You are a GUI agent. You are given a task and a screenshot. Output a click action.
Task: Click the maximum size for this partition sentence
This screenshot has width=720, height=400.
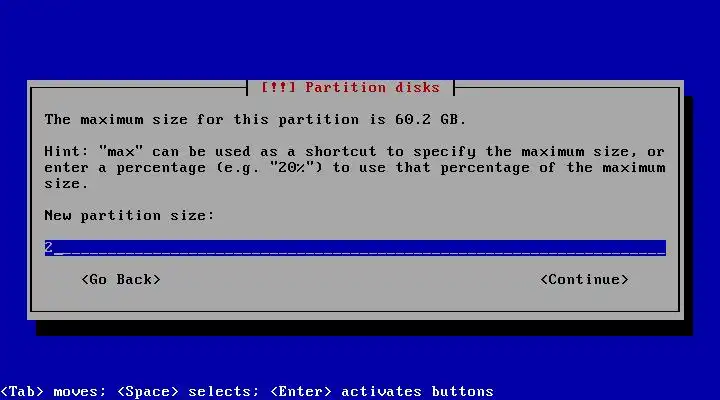tap(255, 119)
